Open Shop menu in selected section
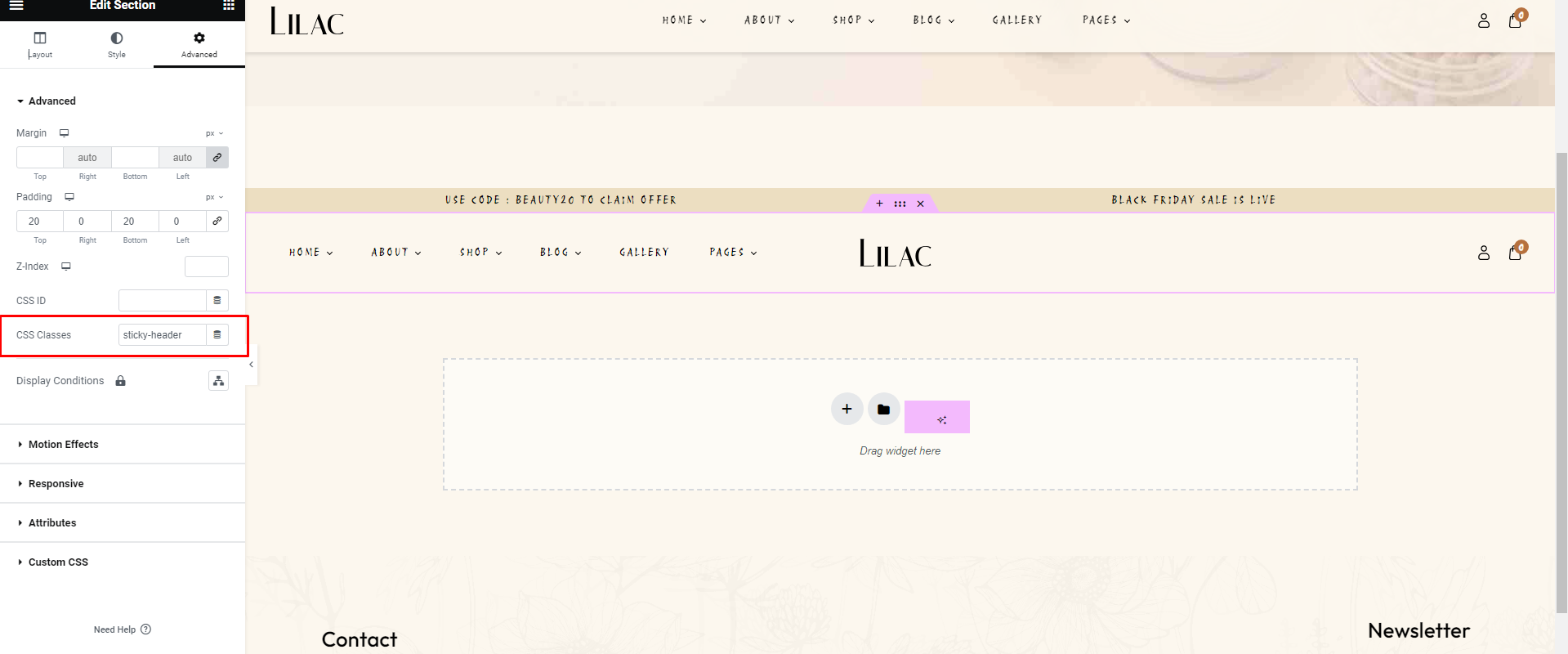This screenshot has height=654, width=1568. point(481,253)
